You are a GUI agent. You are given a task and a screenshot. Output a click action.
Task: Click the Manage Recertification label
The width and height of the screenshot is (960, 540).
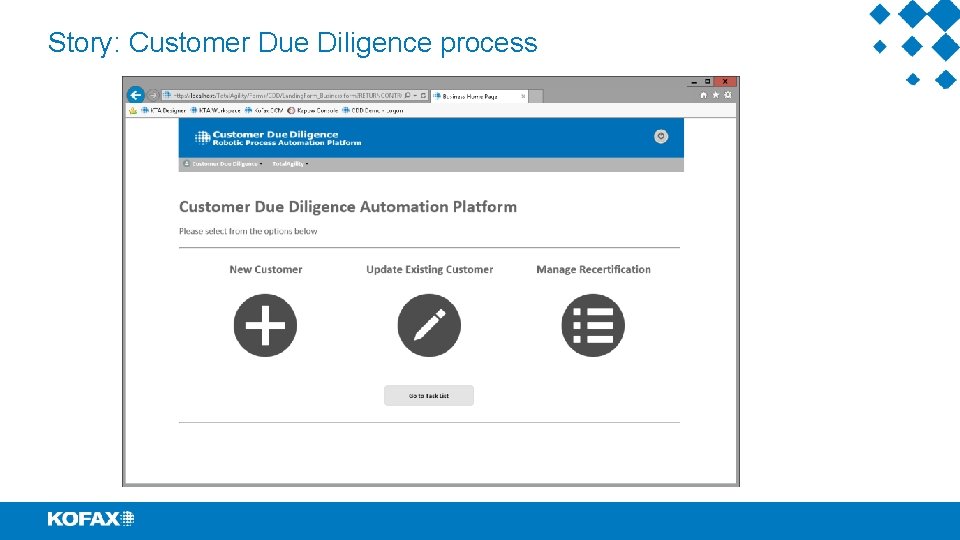[x=593, y=269]
